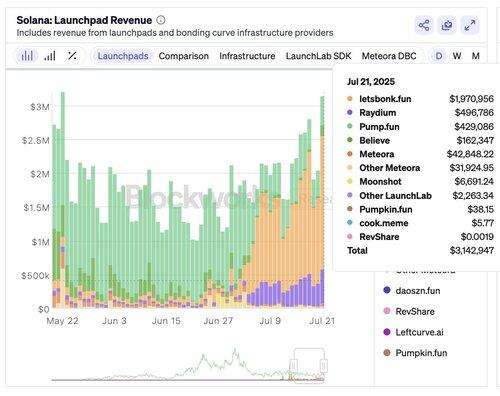Click the left range slider handle
500x396 pixels.
coord(294,366)
